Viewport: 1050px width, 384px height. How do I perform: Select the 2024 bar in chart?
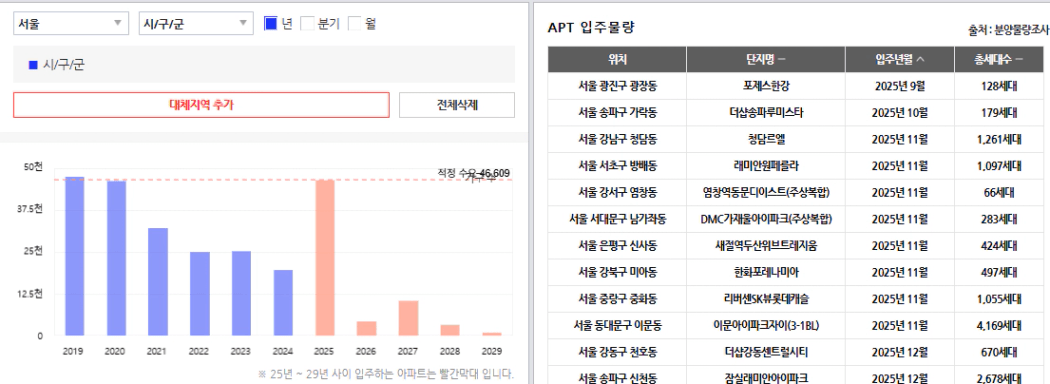pos(283,303)
